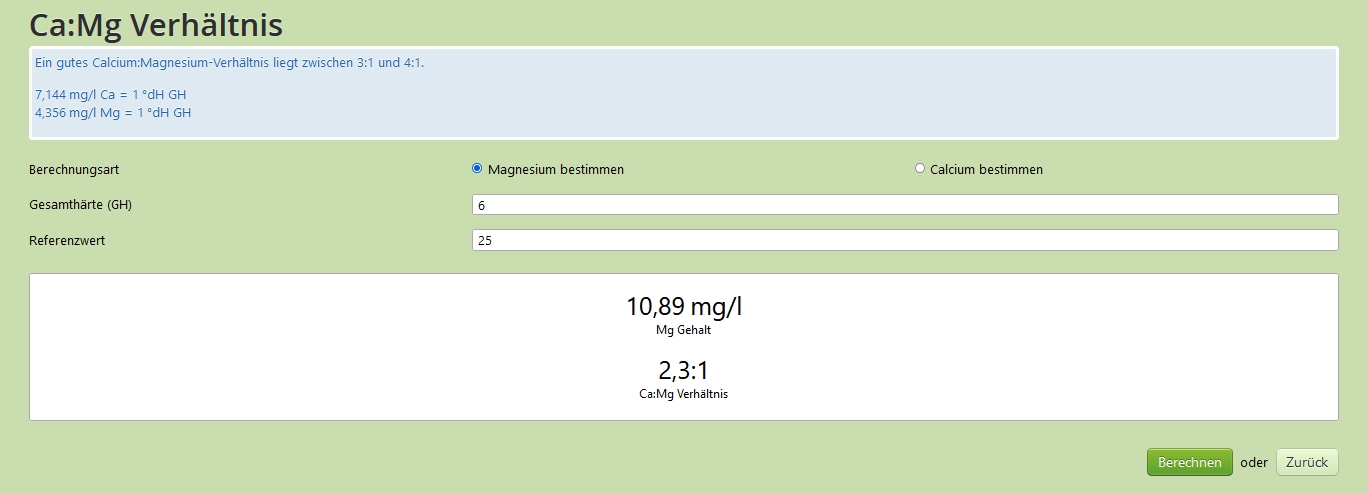
Task: Click the "7,144 mg/l Ca" conversion line
Action: coord(111,95)
